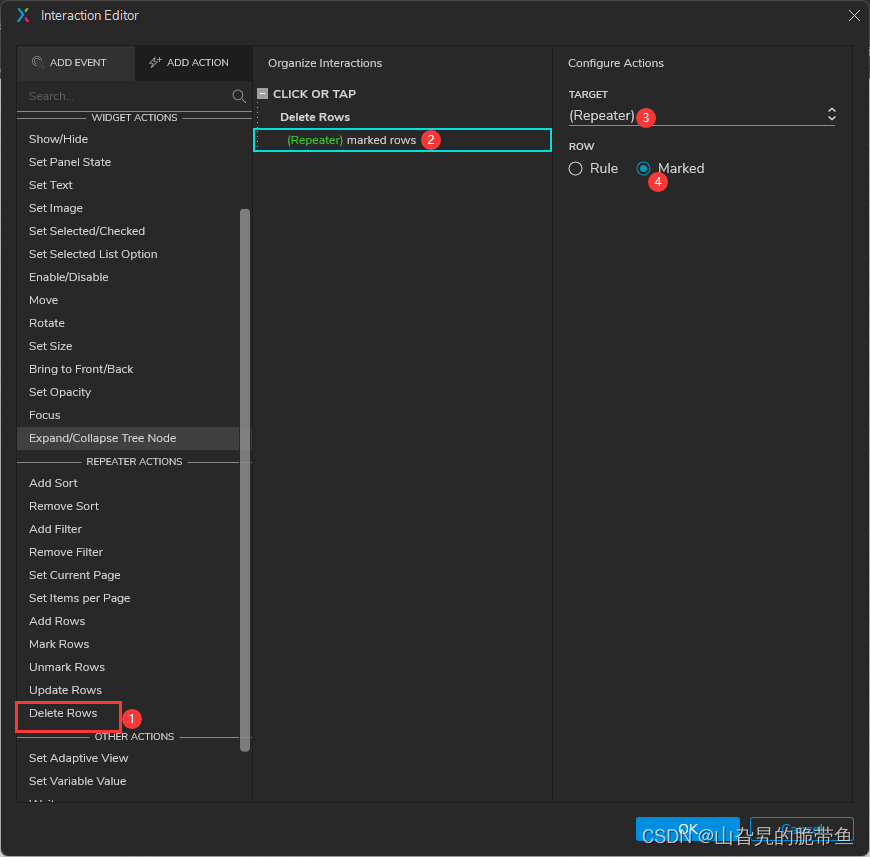Click the OK button

pyautogui.click(x=687, y=829)
